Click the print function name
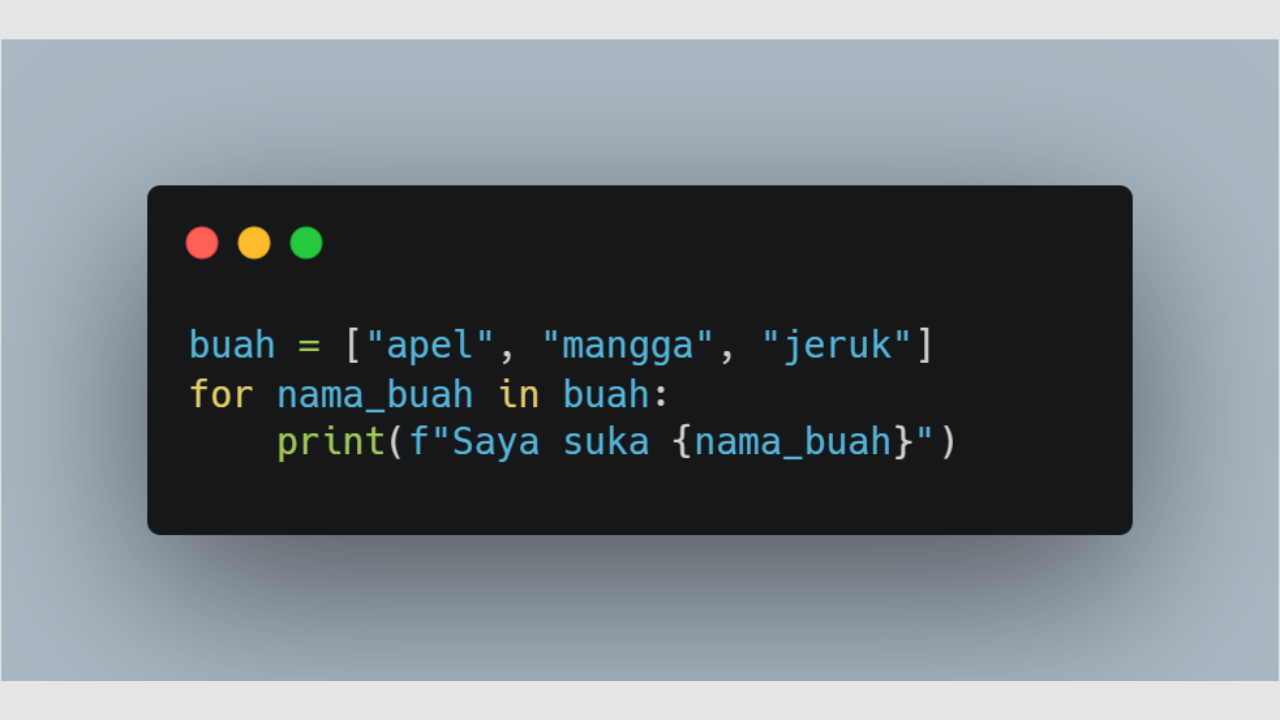This screenshot has width=1280, height=720. [331, 443]
